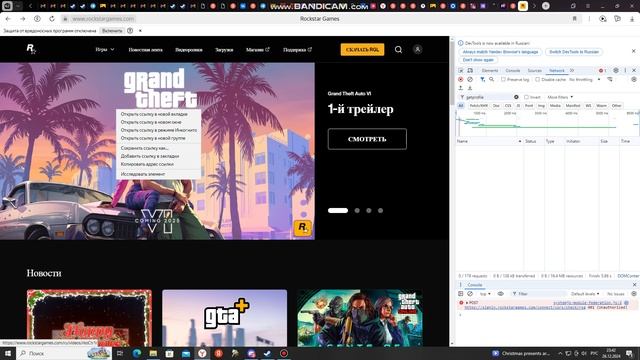
Task: Expand more DevTools tabs chevron
Action: (572, 71)
